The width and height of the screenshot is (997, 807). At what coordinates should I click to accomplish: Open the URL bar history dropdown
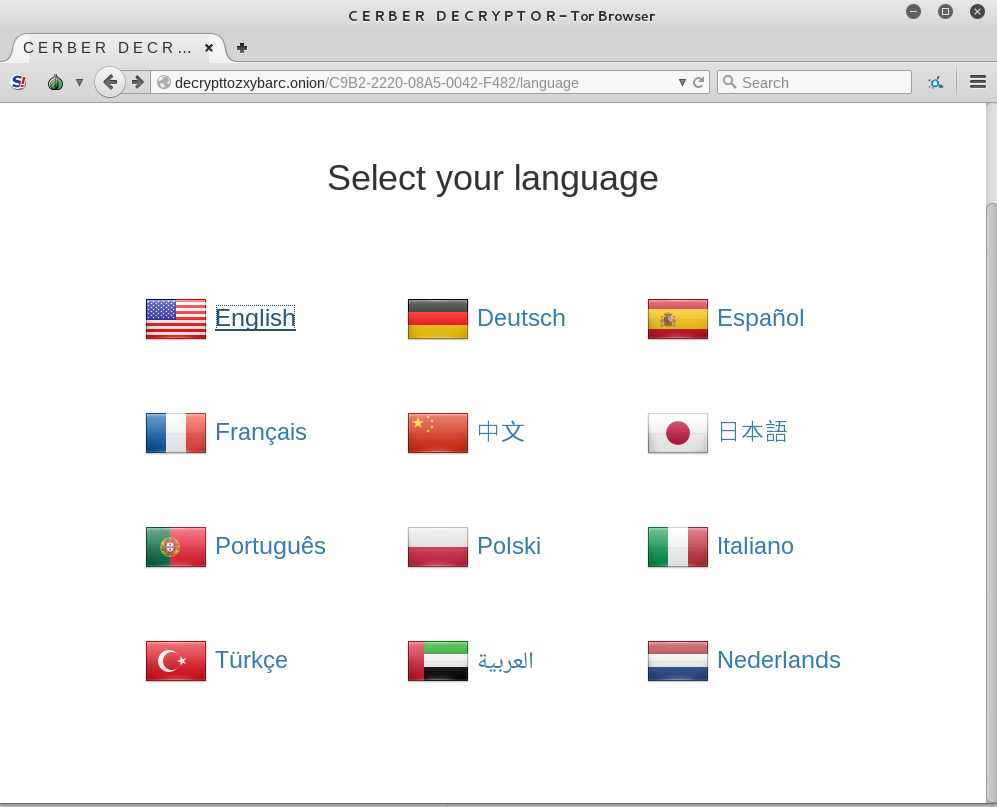[682, 82]
